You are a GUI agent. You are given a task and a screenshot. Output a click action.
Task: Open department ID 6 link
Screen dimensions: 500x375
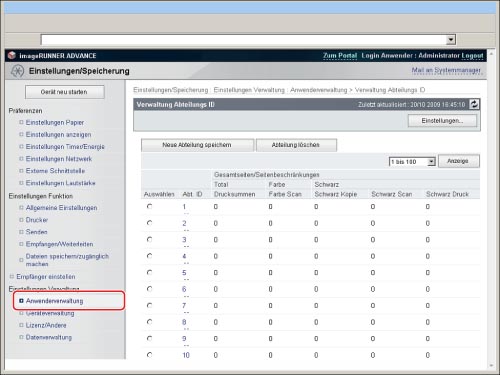[x=184, y=289]
